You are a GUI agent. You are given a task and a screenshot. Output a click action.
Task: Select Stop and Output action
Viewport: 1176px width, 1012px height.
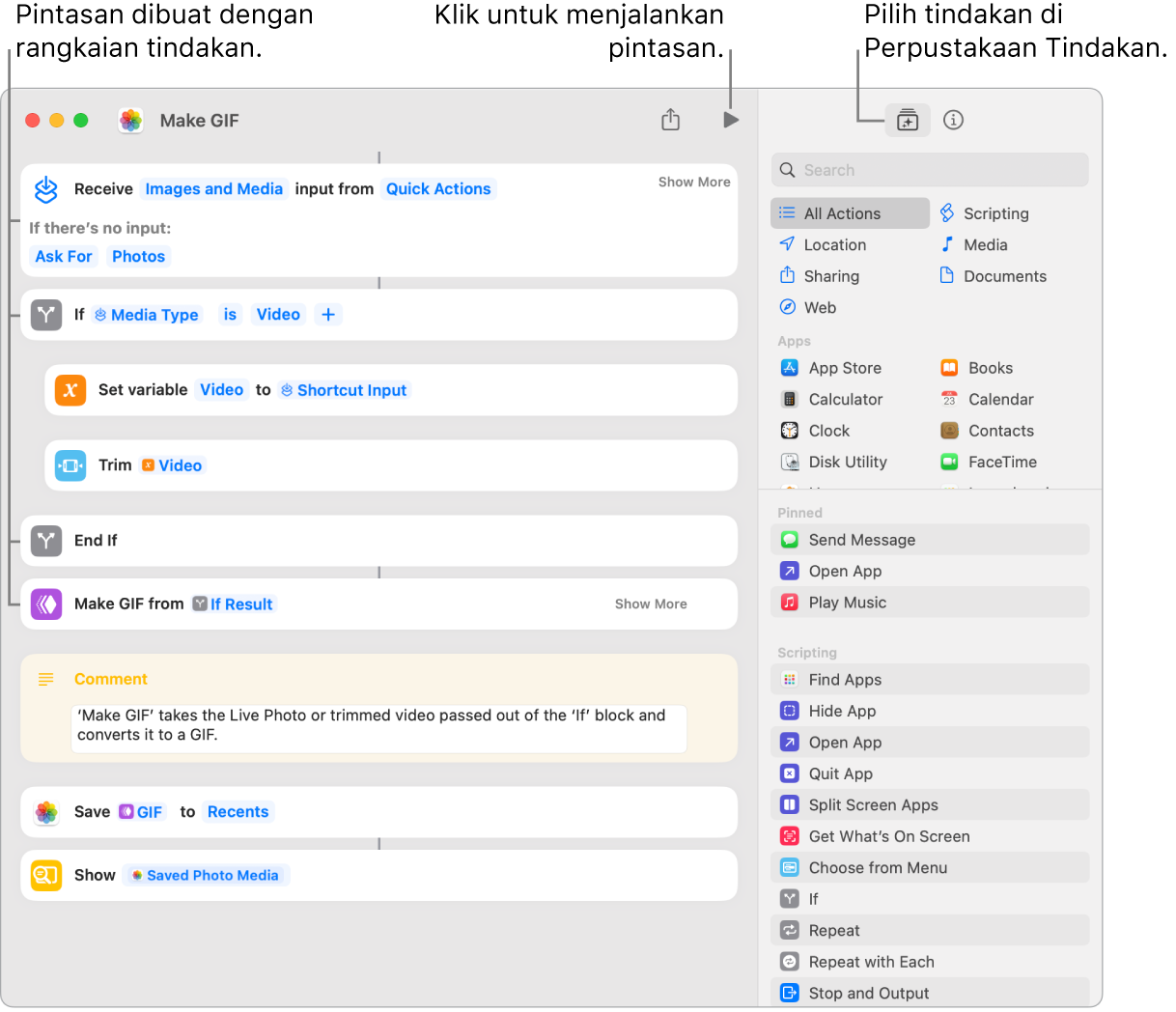click(931, 994)
